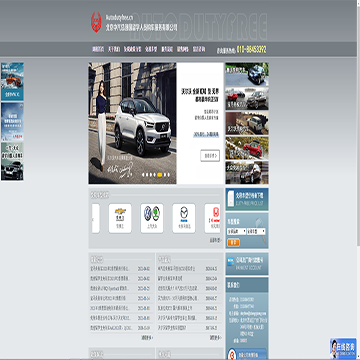
Task: Select the partially visible red logo brand tile
Action: click(212, 218)
